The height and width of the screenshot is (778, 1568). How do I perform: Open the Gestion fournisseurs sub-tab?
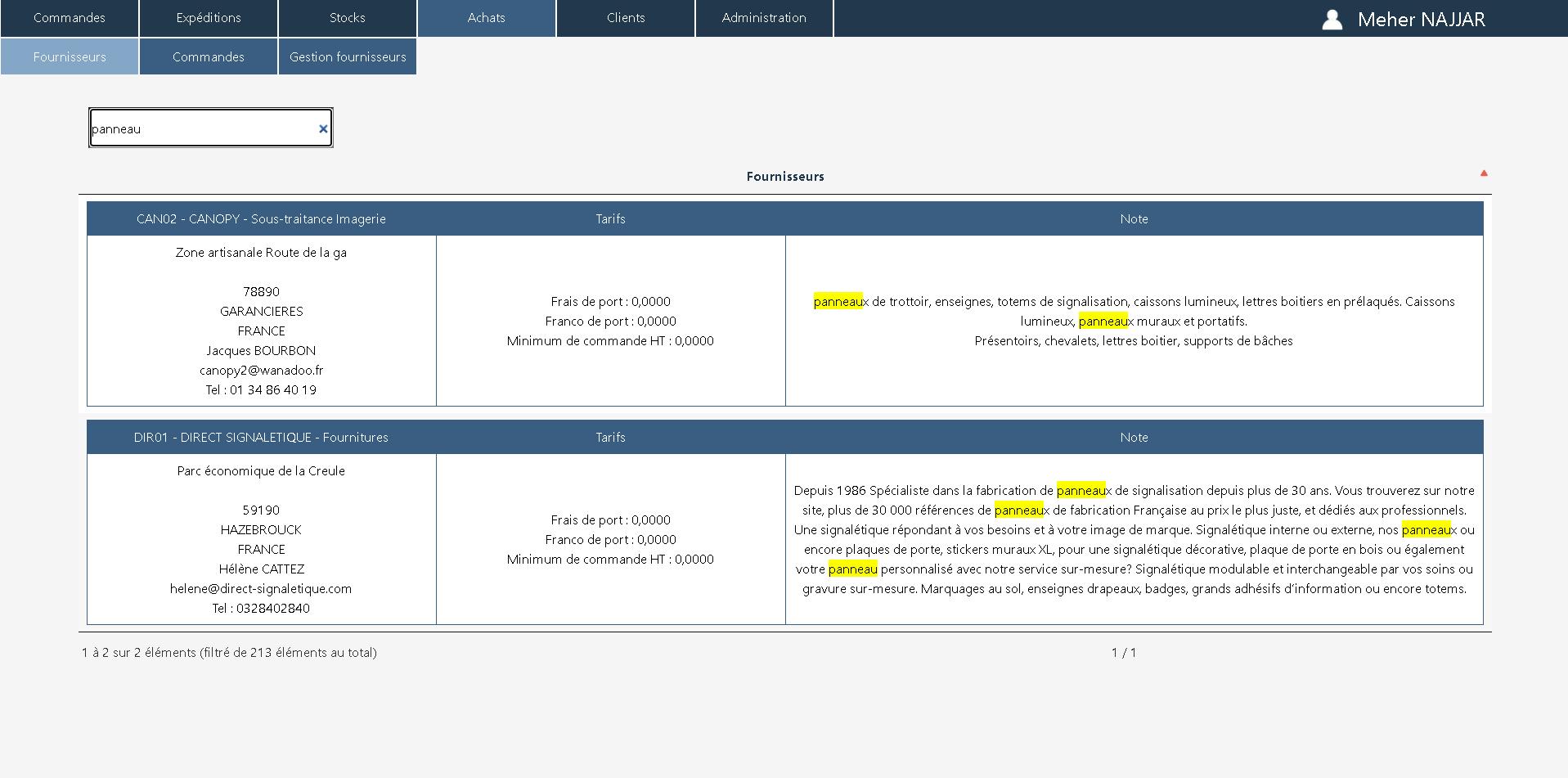(347, 56)
